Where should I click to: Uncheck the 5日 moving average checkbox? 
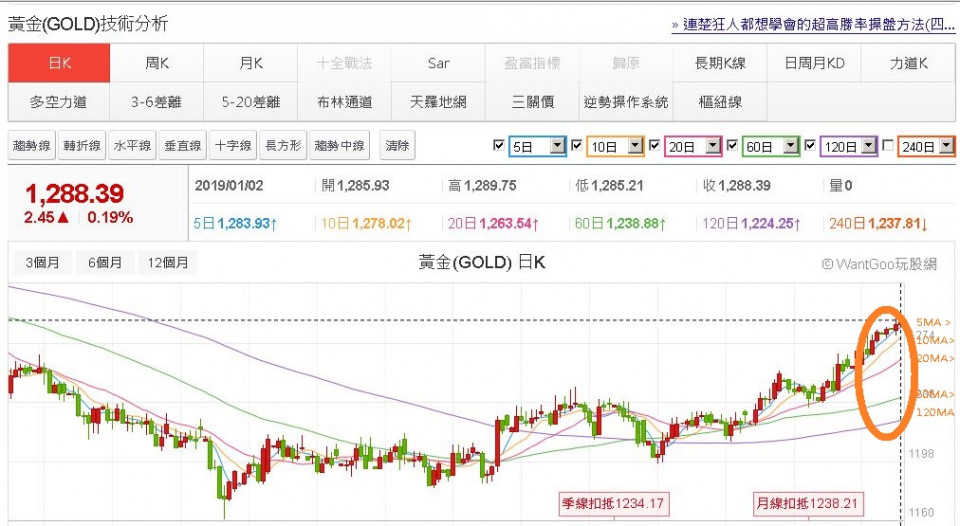tap(499, 146)
